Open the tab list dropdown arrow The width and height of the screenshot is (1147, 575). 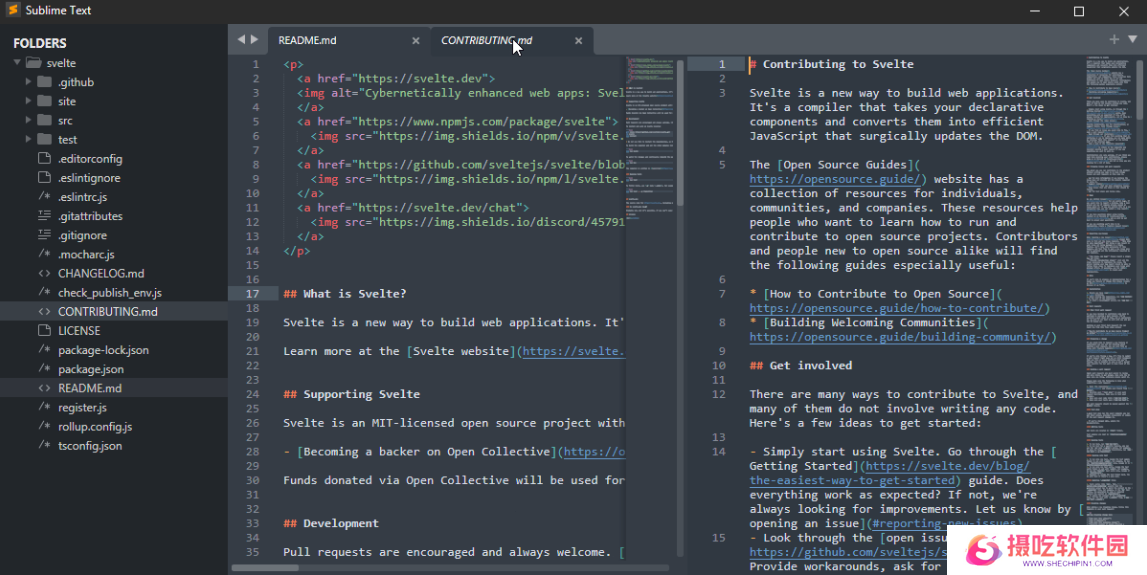pyautogui.click(x=1132, y=40)
